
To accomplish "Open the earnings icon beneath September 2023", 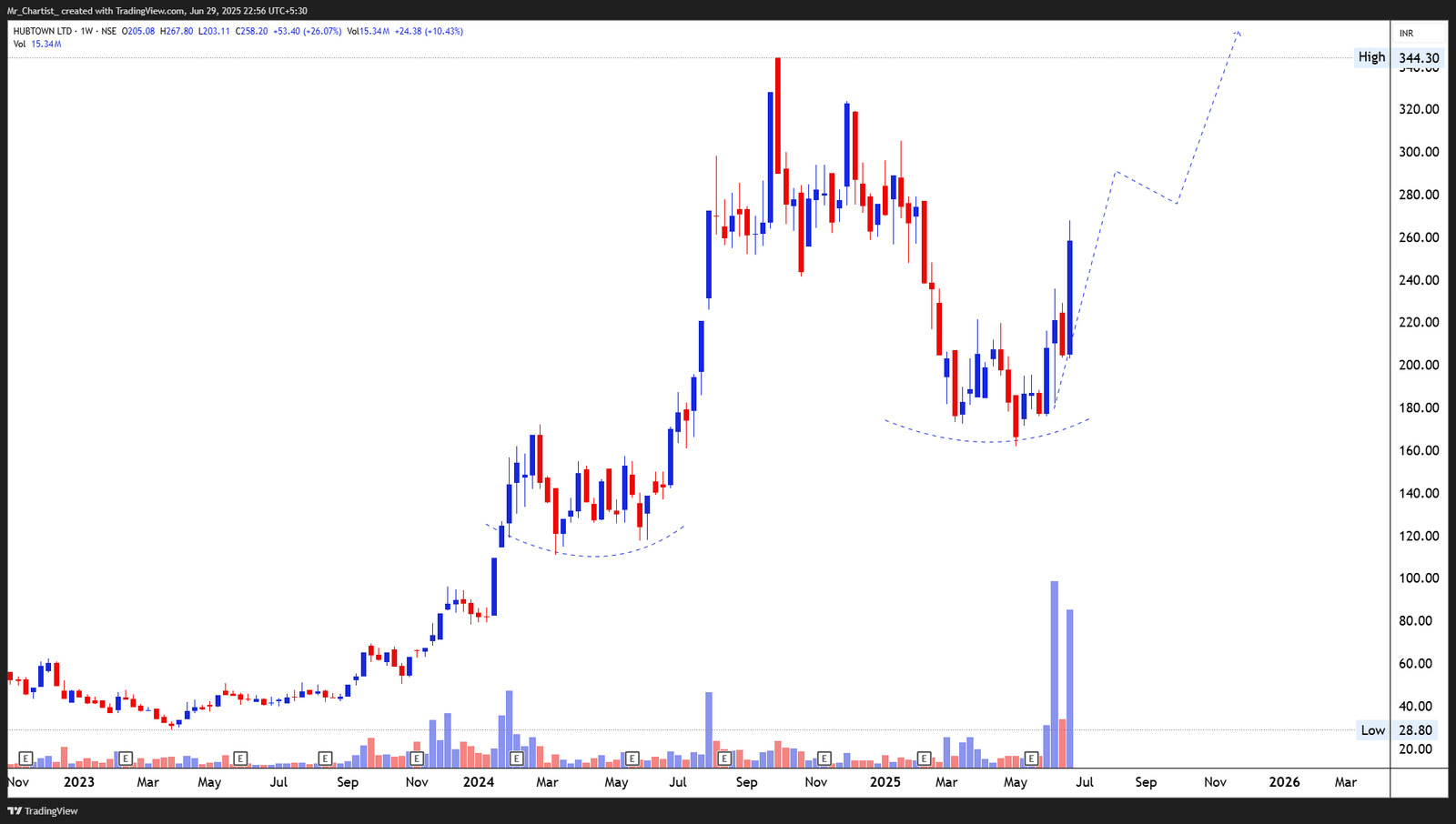I will click(323, 758).
